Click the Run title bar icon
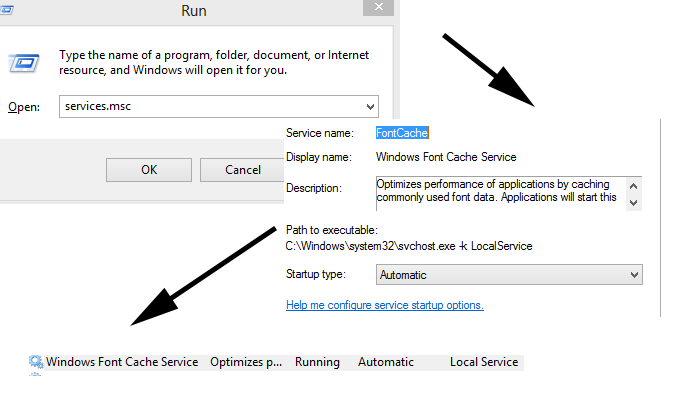This screenshot has width=690, height=400. pos(6,10)
